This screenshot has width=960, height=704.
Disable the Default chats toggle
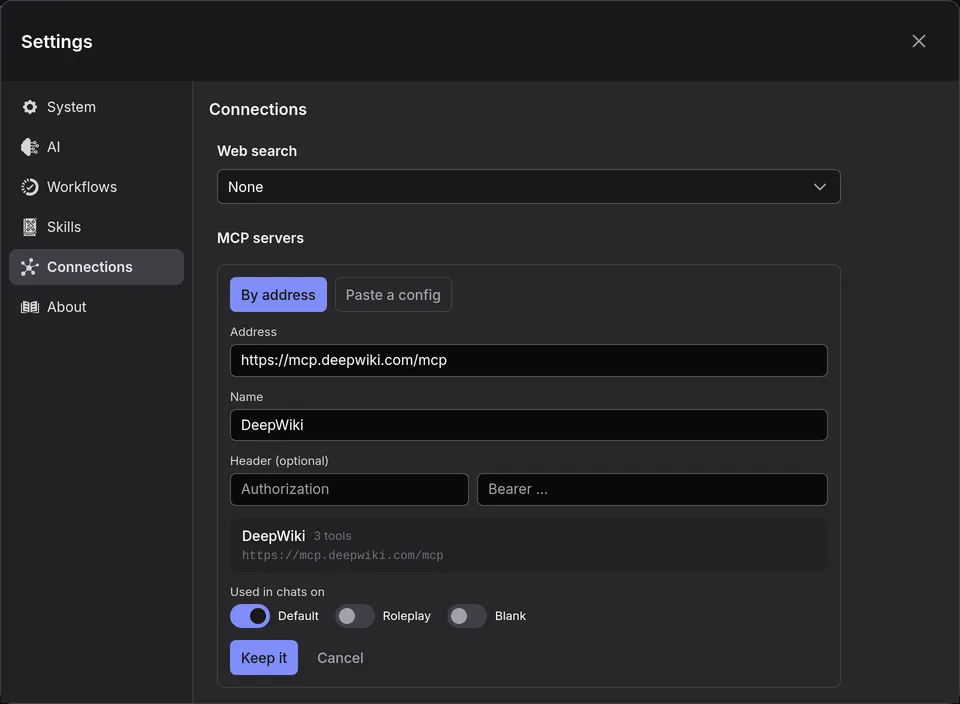[250, 616]
